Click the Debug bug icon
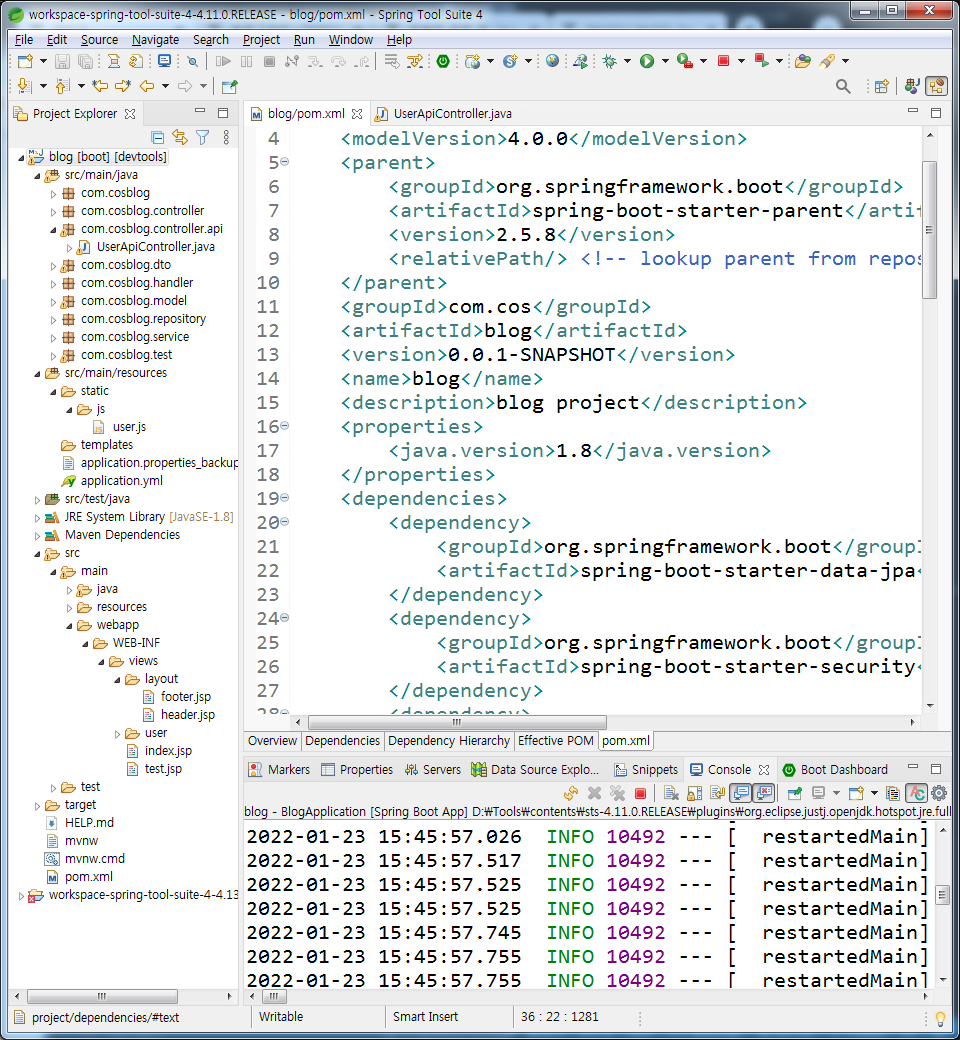960x1040 pixels. [x=609, y=62]
